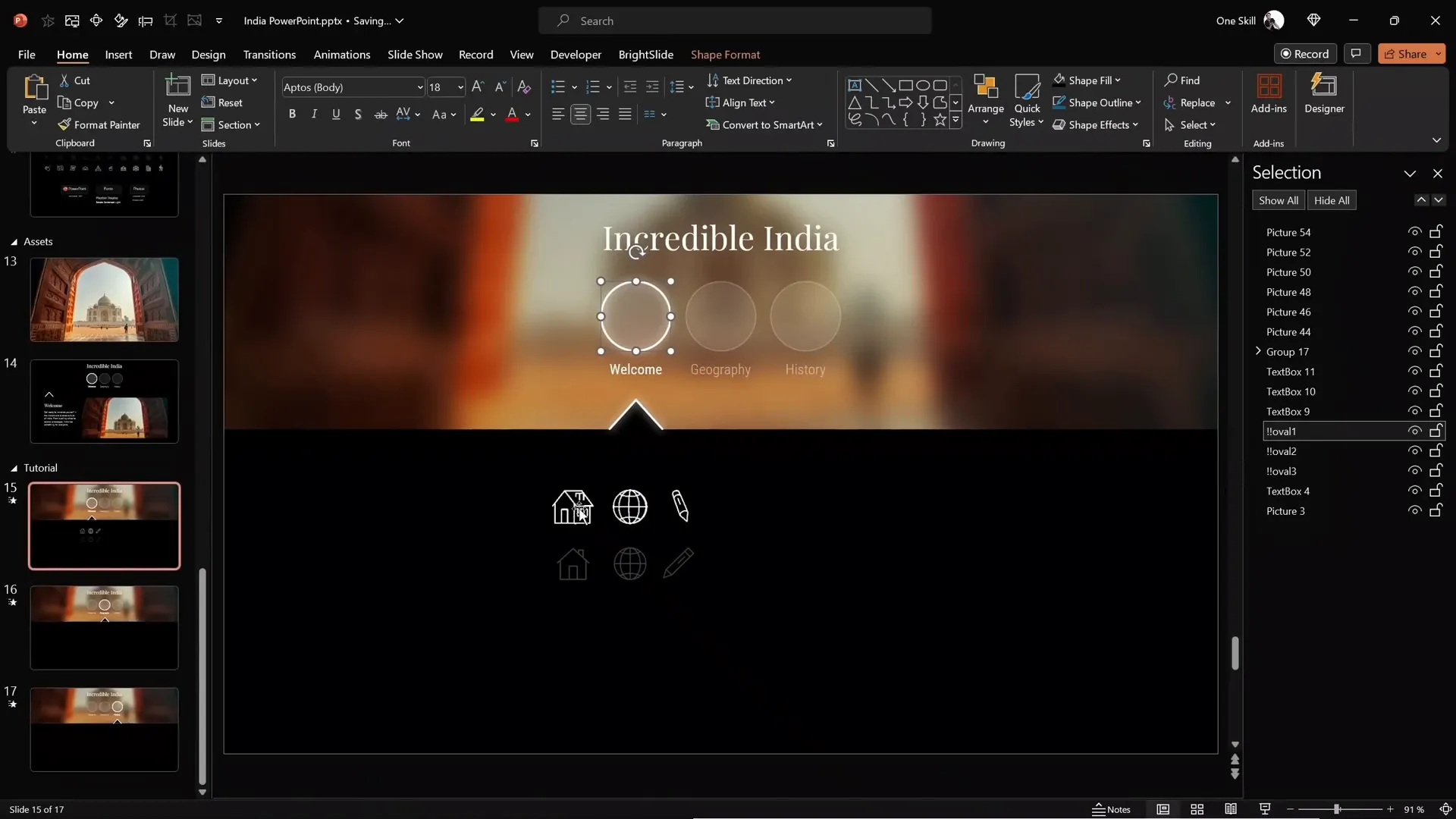Fit slide to current window
This screenshot has height=819, width=1456.
(1445, 809)
